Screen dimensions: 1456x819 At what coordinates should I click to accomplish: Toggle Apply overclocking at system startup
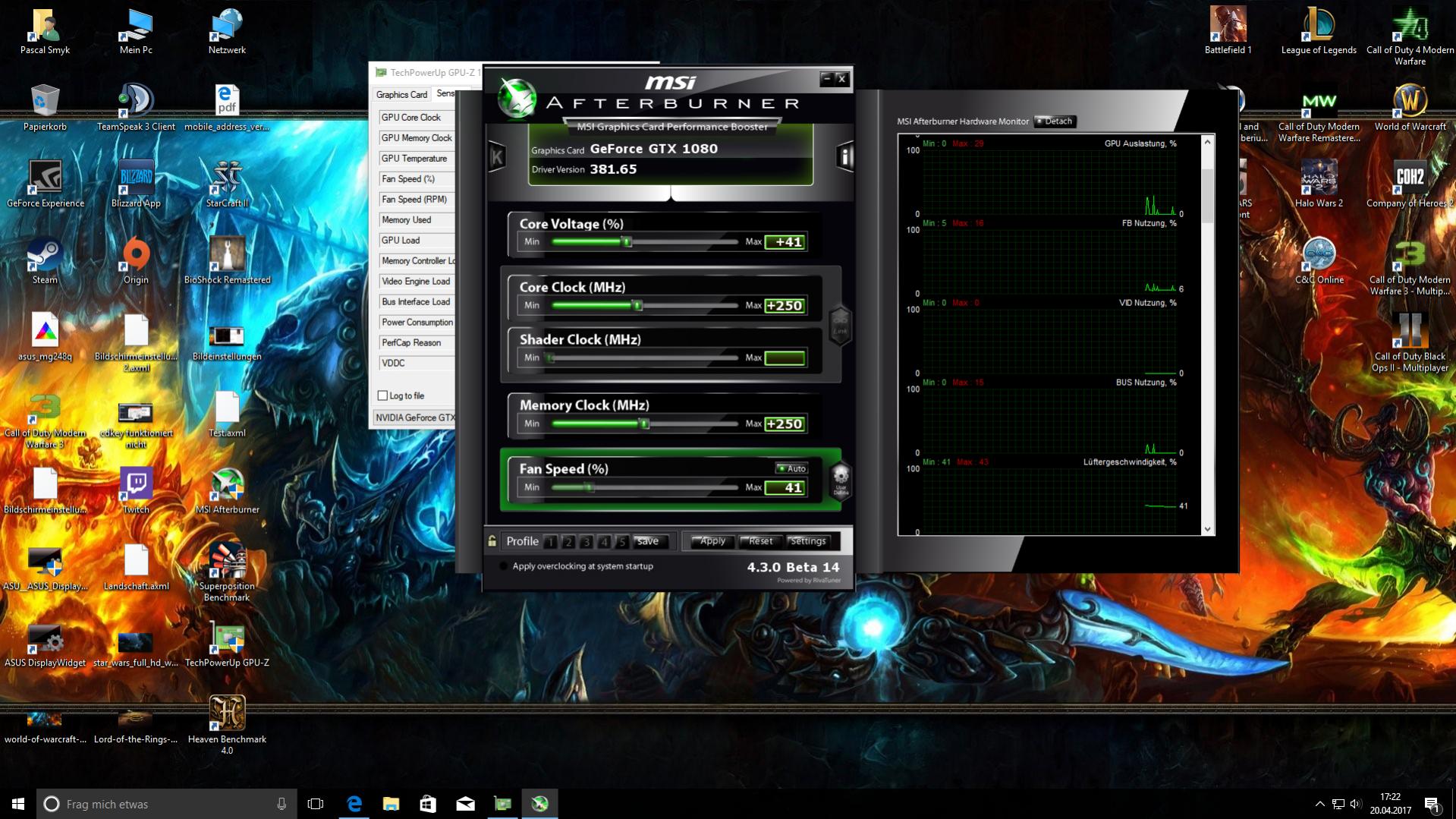(503, 566)
